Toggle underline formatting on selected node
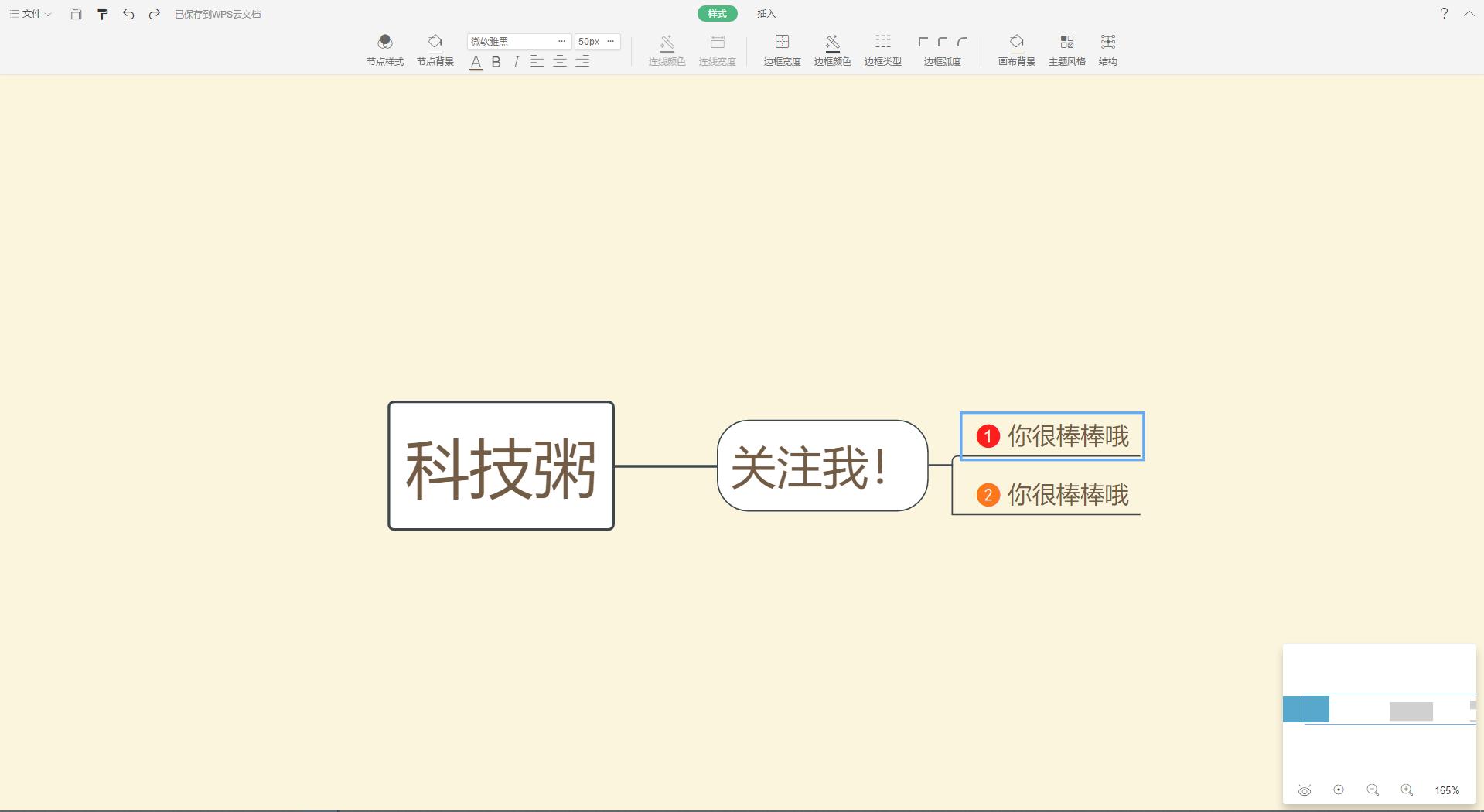The height and width of the screenshot is (812, 1484). (476, 63)
